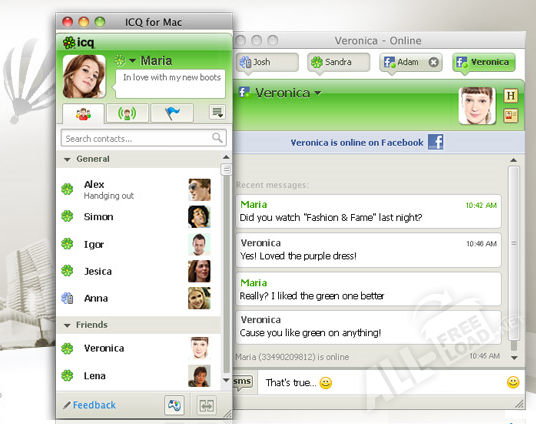536x424 pixels.
Task: Switch to Josh chat tab
Action: pos(267,62)
